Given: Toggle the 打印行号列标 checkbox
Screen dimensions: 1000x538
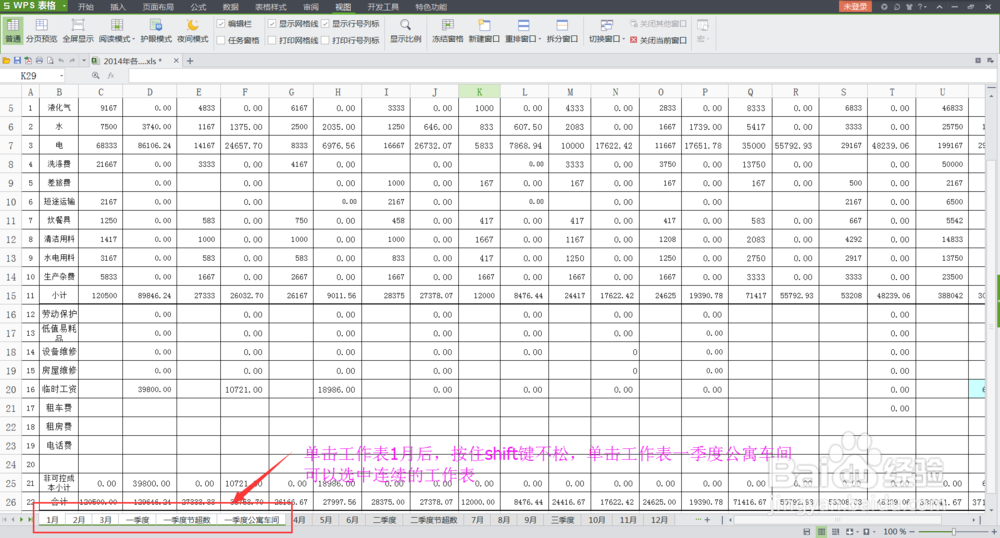Looking at the screenshot, I should click(x=325, y=40).
